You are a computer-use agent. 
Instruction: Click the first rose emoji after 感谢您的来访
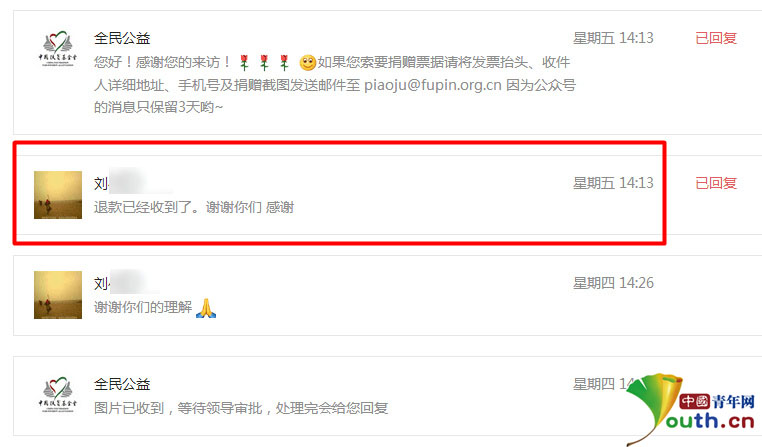[244, 62]
